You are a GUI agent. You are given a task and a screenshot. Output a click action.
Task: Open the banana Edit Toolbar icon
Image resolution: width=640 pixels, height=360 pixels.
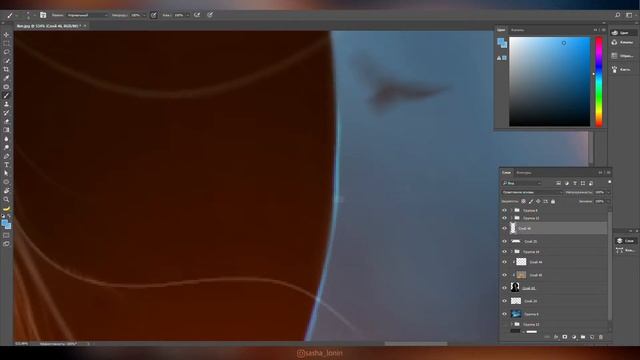click(x=6, y=208)
